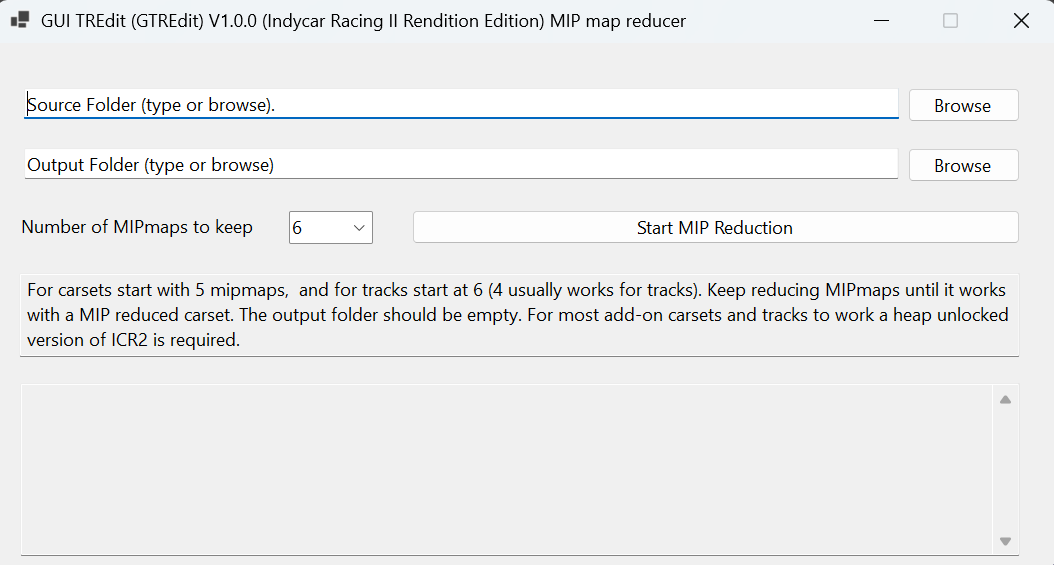Click the scroll down arrow in log box

(x=1005, y=541)
